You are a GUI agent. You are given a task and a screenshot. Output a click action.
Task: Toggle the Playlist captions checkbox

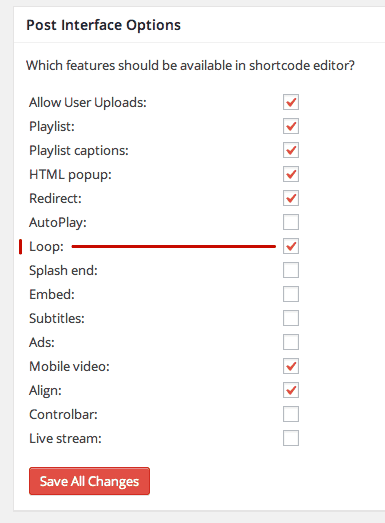[x=291, y=150]
